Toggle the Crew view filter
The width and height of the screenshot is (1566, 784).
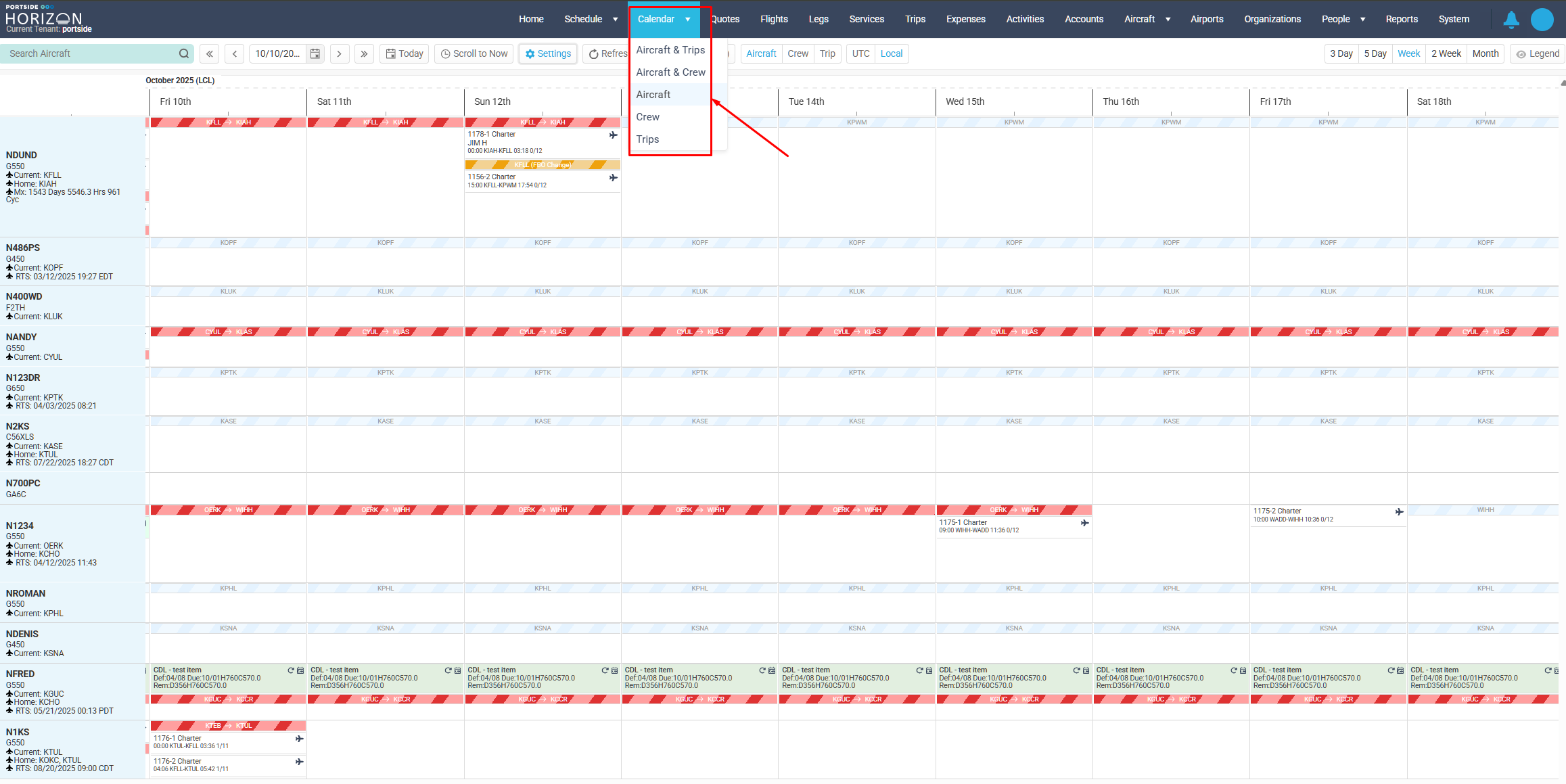tap(798, 53)
